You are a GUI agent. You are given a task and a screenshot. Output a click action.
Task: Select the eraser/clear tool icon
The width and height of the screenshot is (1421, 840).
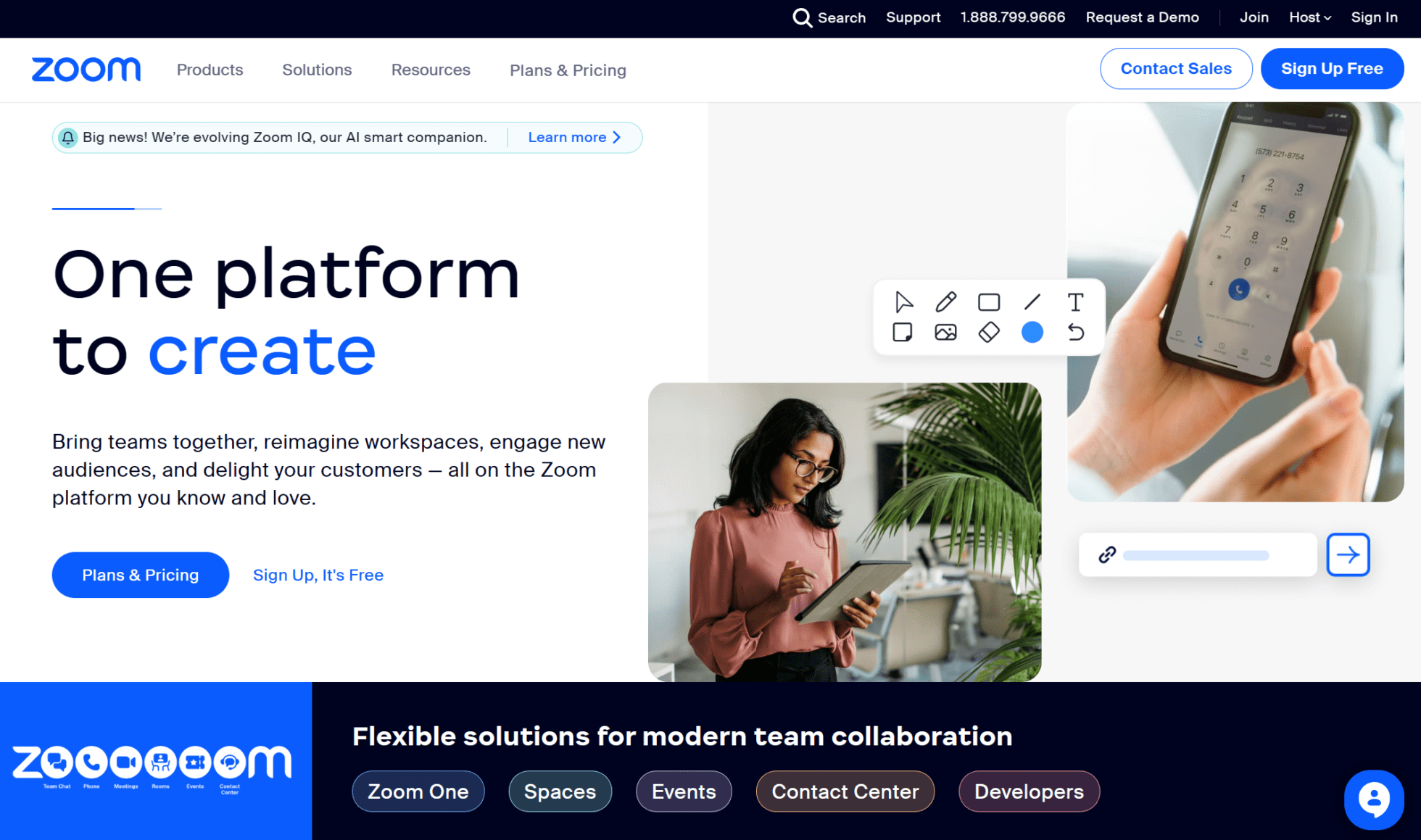(987, 332)
